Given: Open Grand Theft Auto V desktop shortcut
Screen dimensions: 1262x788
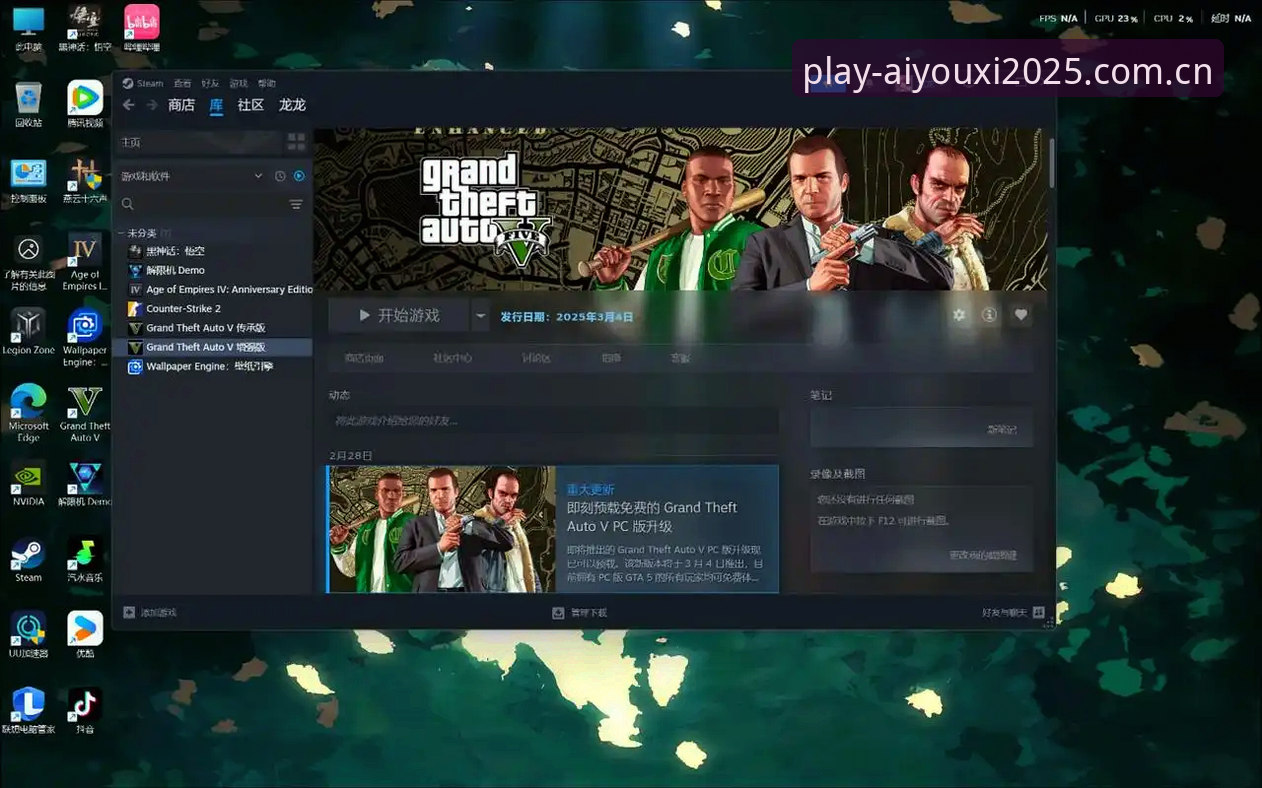Looking at the screenshot, I should [x=85, y=413].
